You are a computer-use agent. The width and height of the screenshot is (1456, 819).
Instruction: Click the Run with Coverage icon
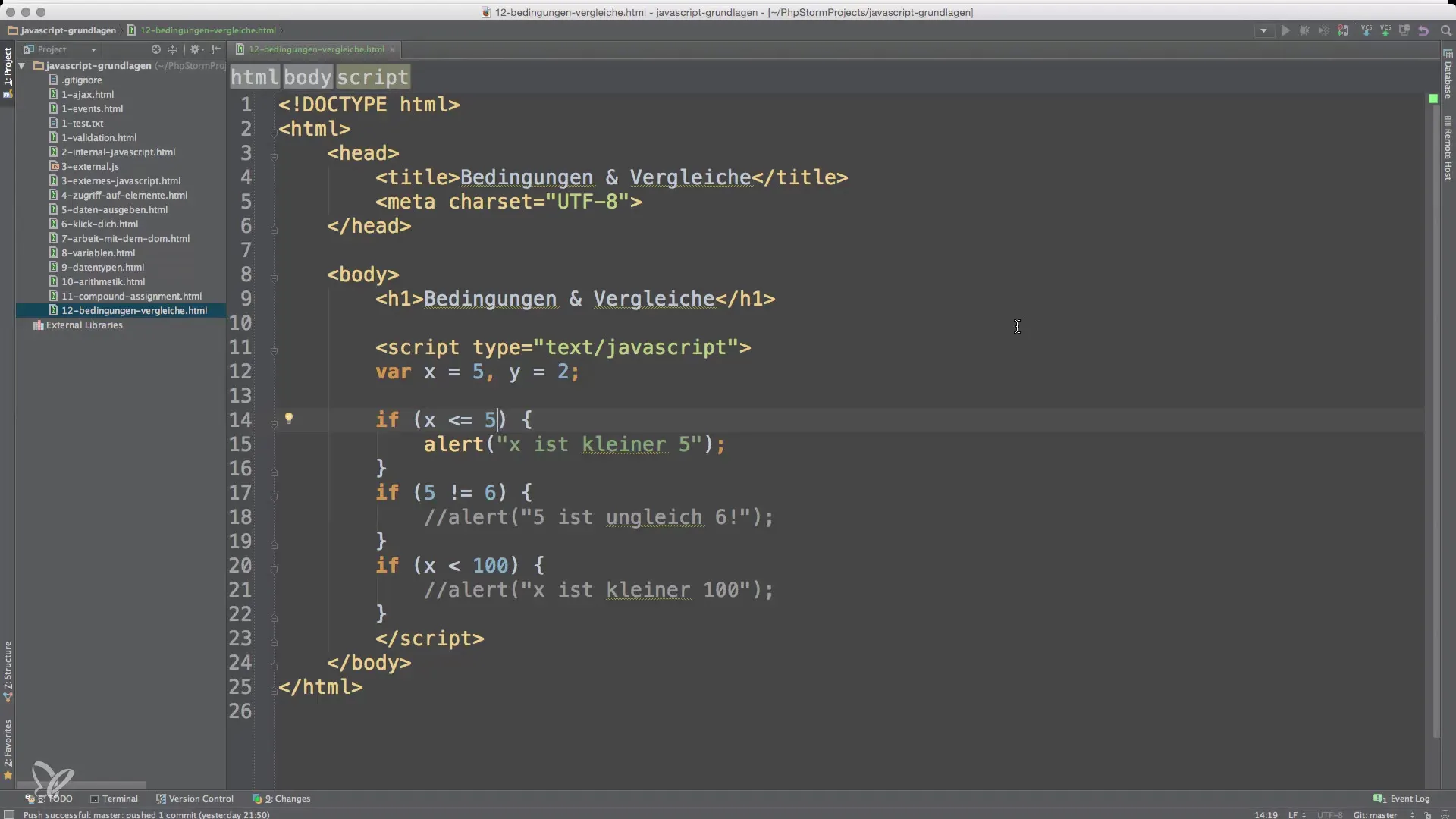pyautogui.click(x=1323, y=31)
